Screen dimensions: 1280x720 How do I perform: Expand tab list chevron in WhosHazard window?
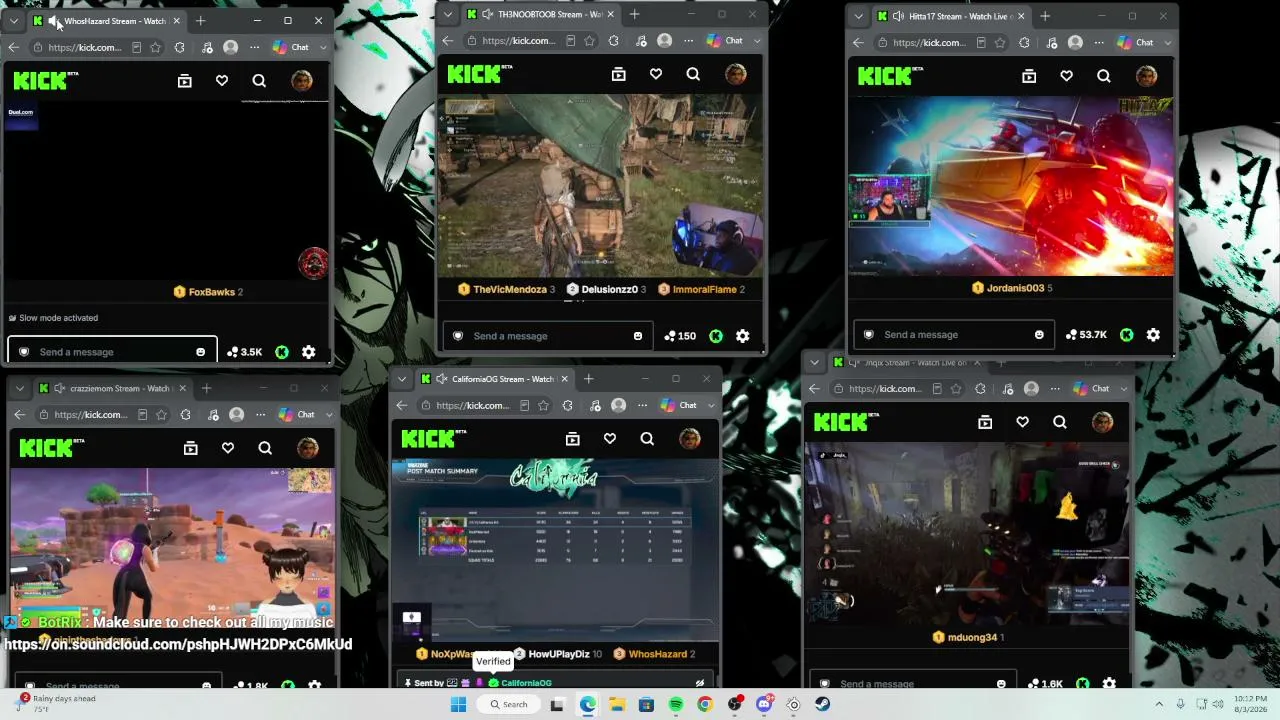pos(14,21)
